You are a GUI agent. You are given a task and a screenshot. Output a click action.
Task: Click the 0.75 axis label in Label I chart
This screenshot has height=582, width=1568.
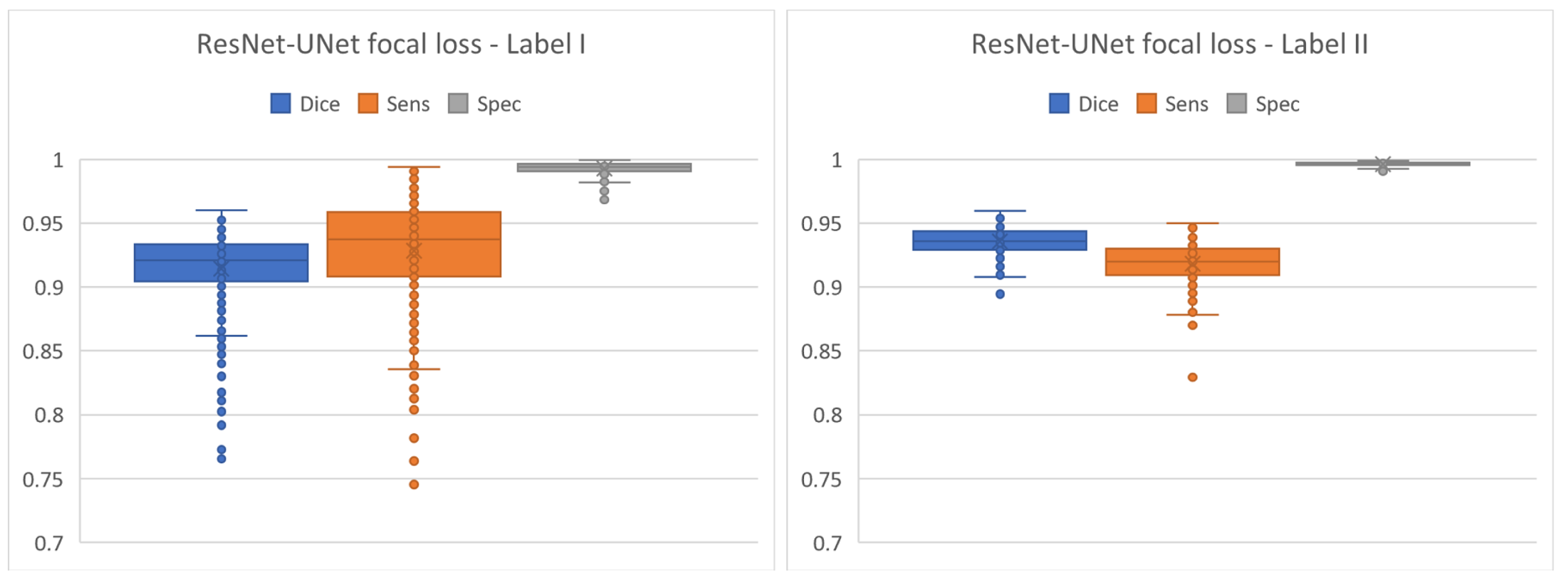(x=43, y=480)
